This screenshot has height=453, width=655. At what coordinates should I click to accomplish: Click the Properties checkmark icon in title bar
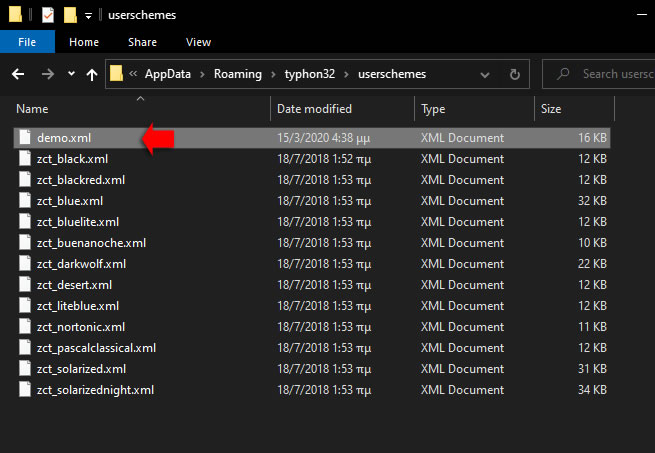(48, 15)
